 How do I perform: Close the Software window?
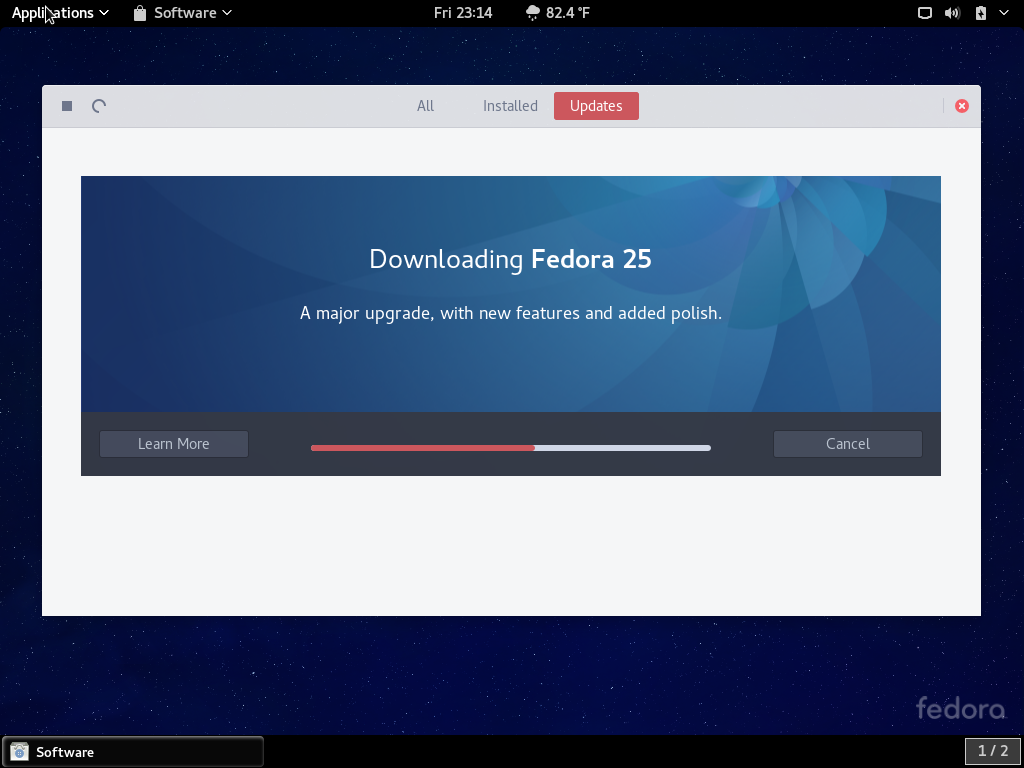(x=961, y=106)
